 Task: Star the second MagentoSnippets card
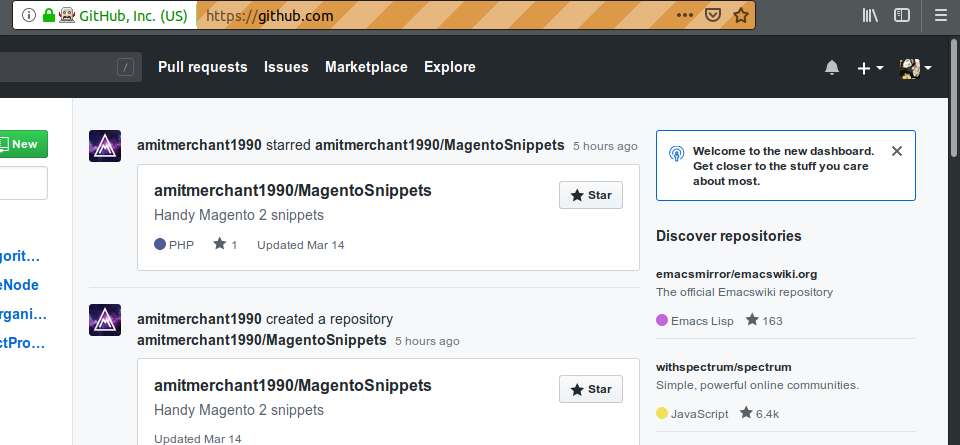click(591, 389)
